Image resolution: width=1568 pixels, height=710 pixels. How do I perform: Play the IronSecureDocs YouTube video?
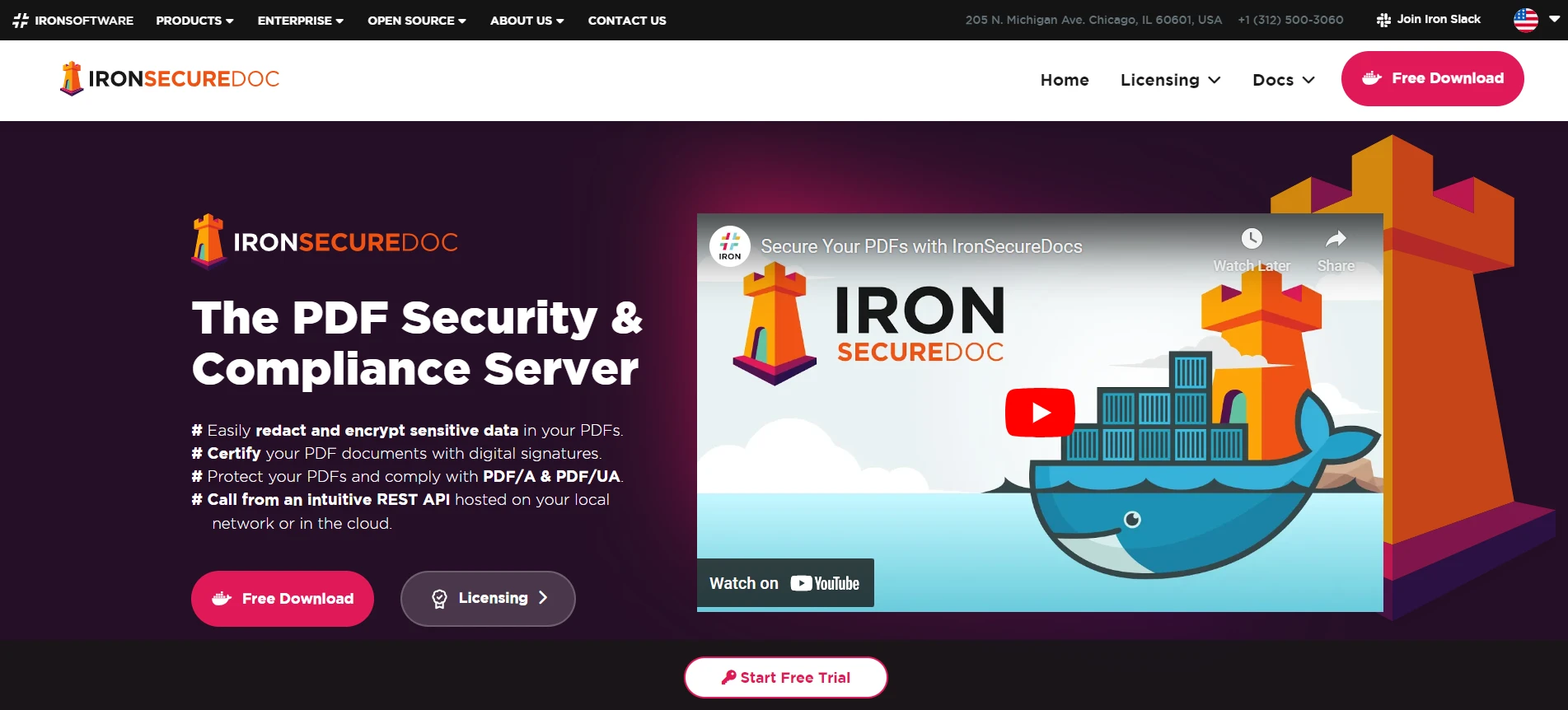(x=1040, y=413)
